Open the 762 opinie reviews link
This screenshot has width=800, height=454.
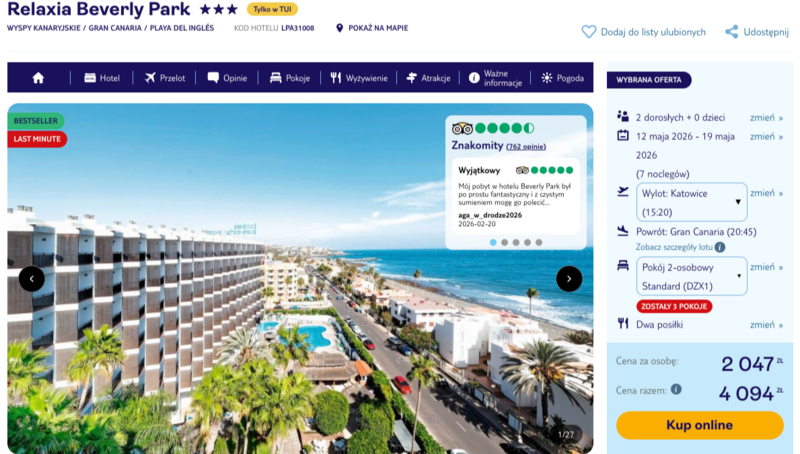coord(526,147)
